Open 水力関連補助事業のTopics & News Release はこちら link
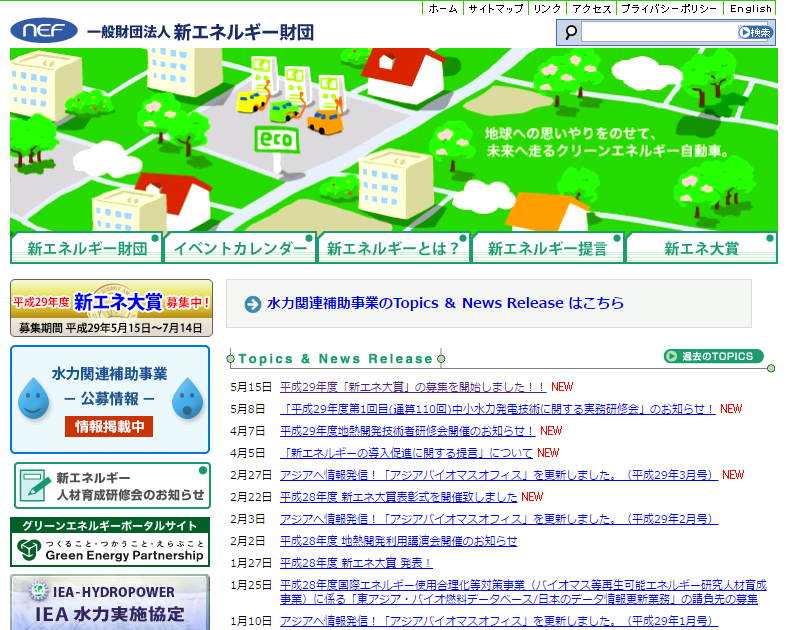This screenshot has width=787, height=630. [x=445, y=303]
